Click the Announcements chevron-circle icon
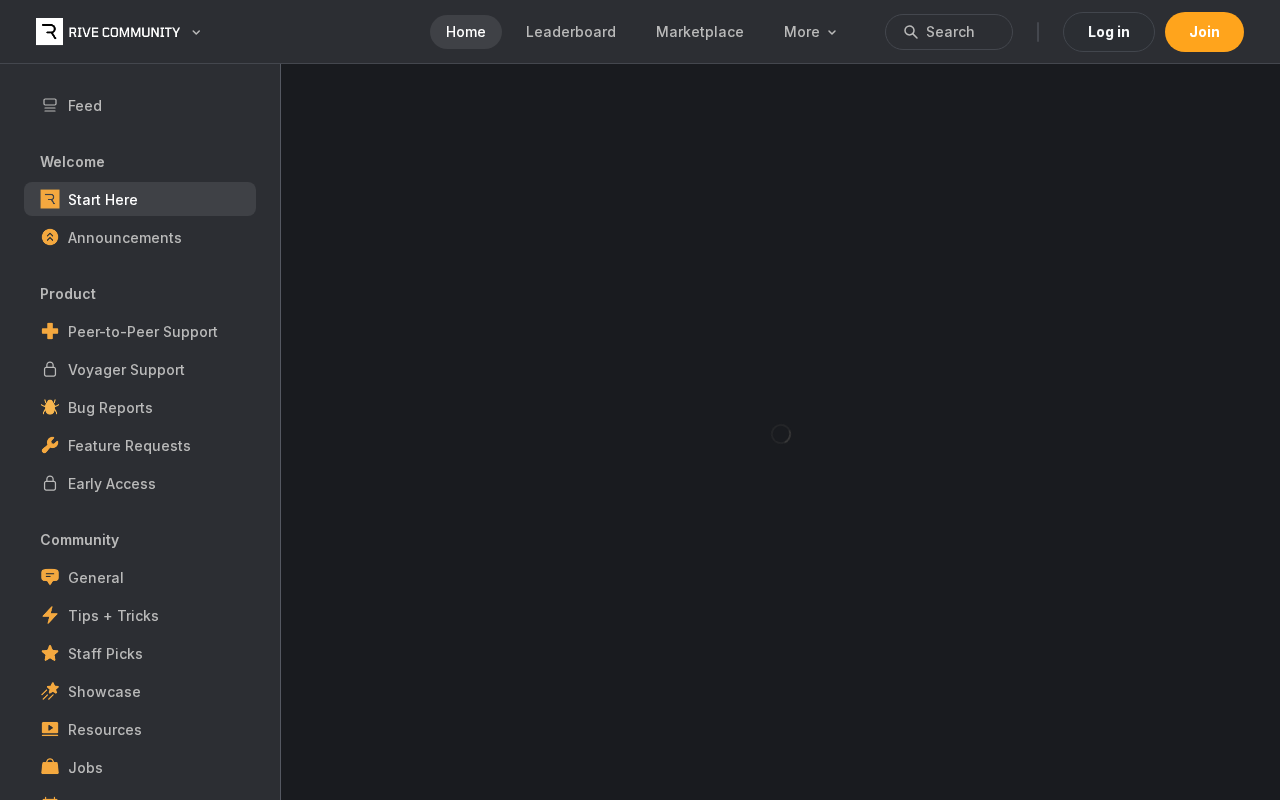This screenshot has height=800, width=1280. pyautogui.click(x=50, y=237)
